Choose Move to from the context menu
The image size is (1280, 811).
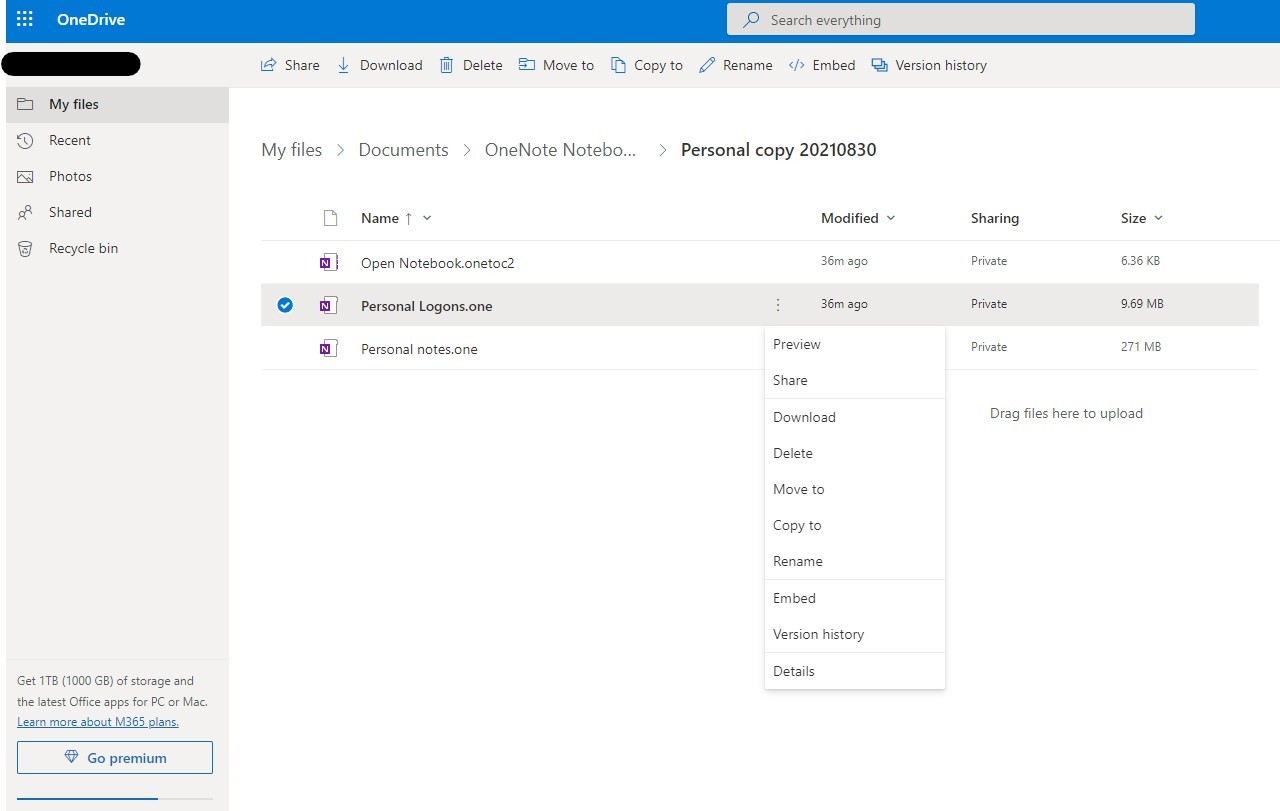pyautogui.click(x=855, y=489)
